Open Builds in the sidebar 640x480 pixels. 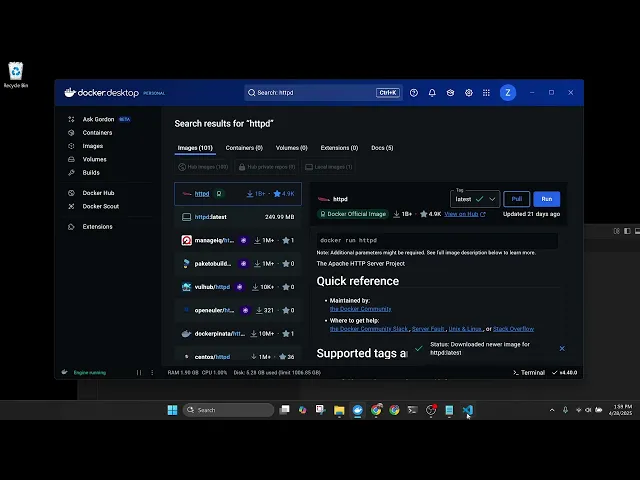click(x=91, y=173)
